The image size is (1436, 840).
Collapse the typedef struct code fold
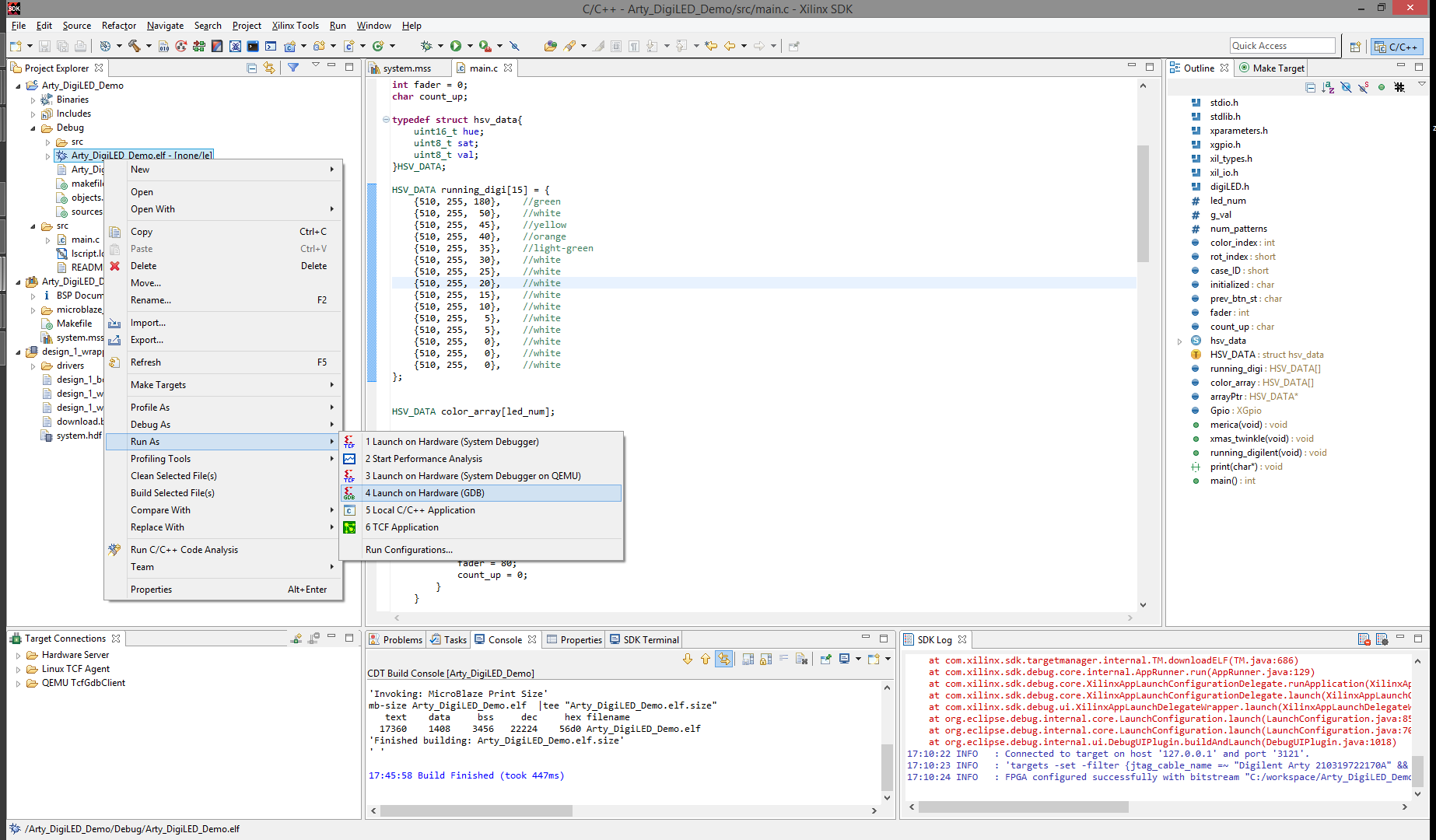[x=386, y=120]
